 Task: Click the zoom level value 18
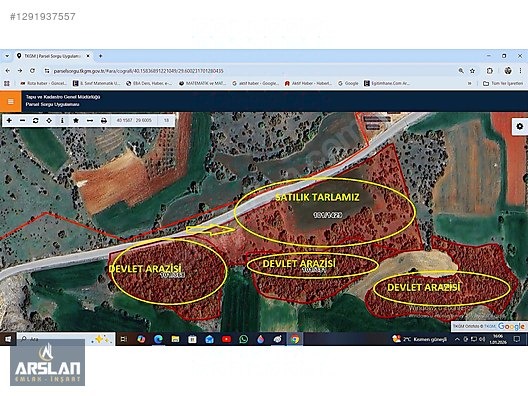pos(166,120)
